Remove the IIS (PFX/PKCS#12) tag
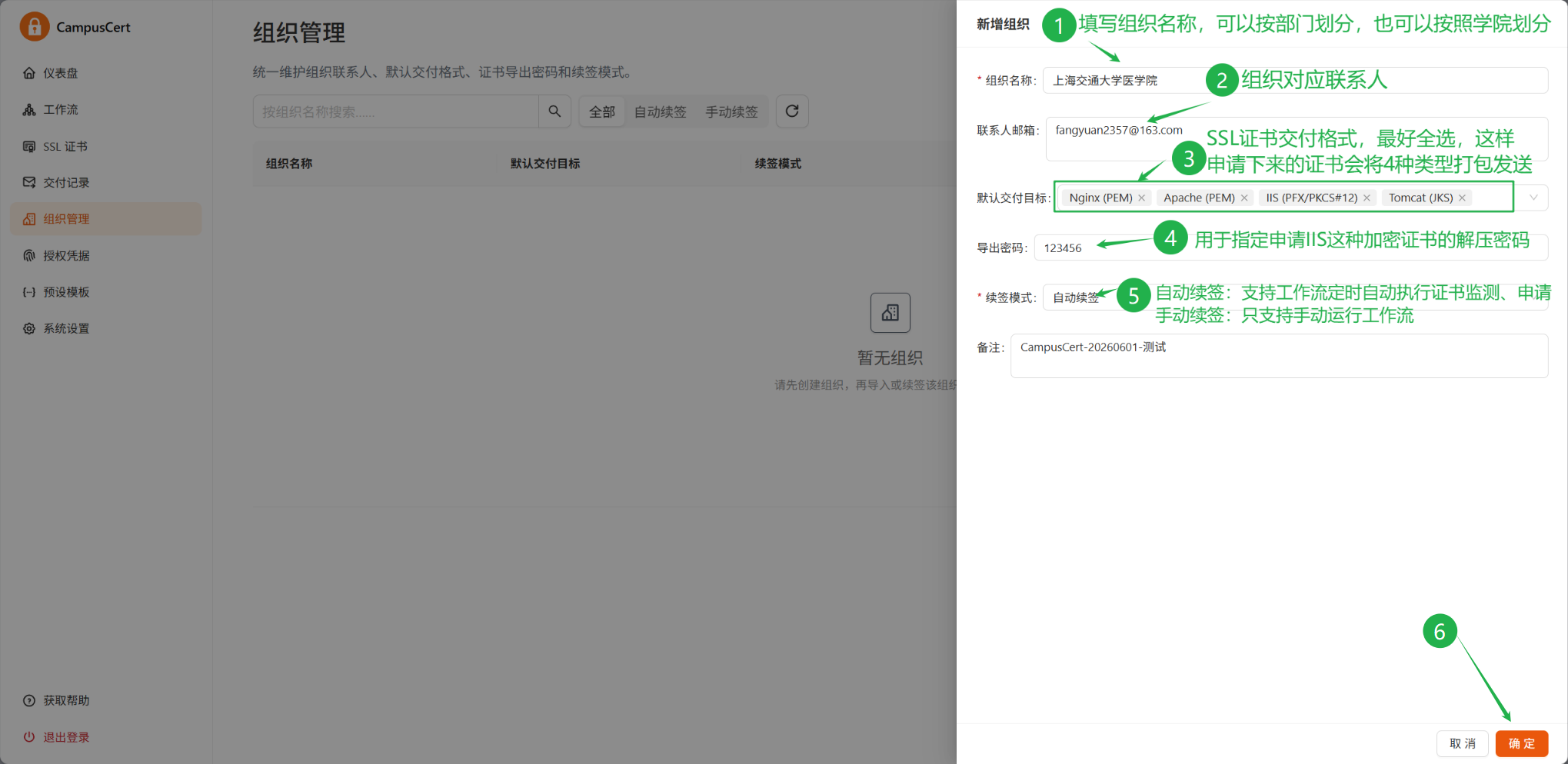 (1367, 198)
